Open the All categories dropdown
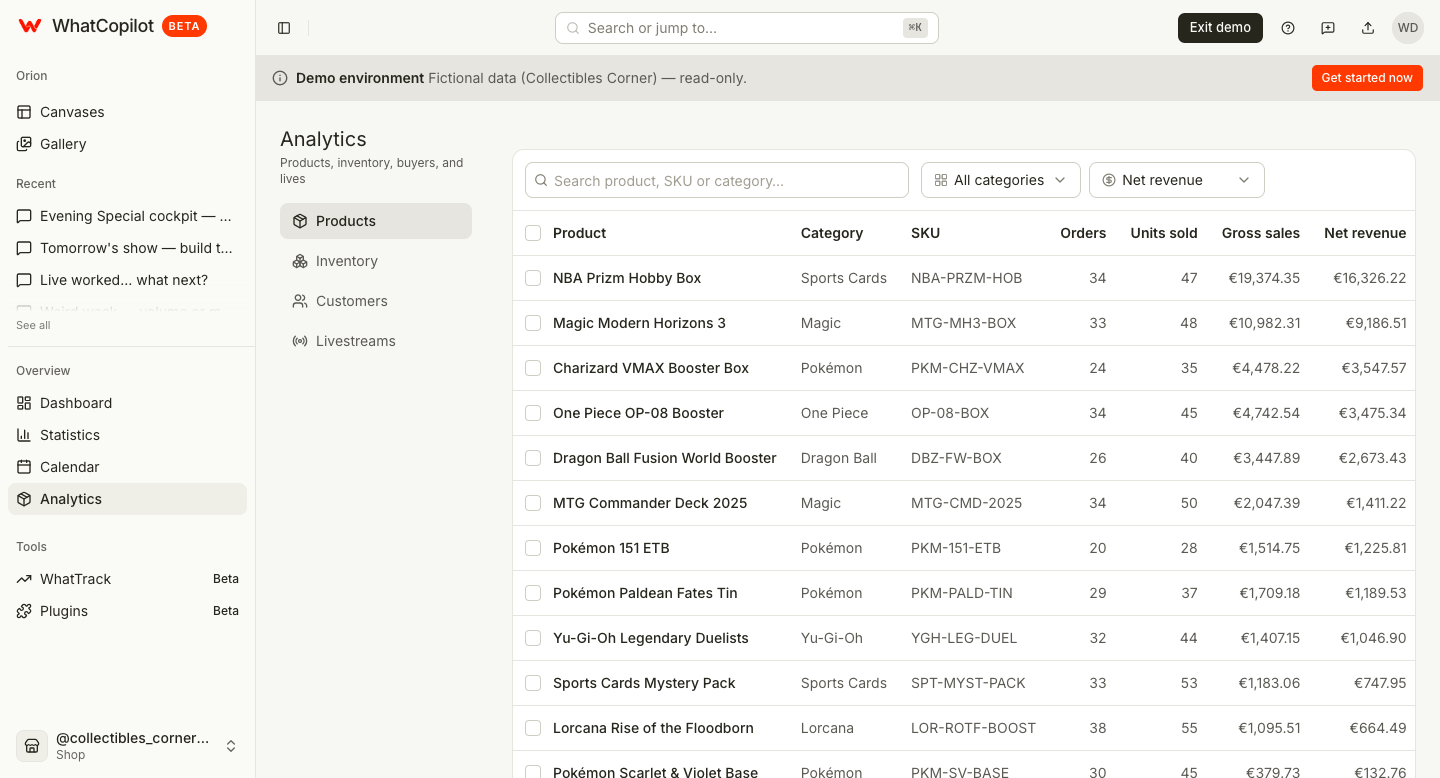The width and height of the screenshot is (1440, 778). tap(1001, 180)
